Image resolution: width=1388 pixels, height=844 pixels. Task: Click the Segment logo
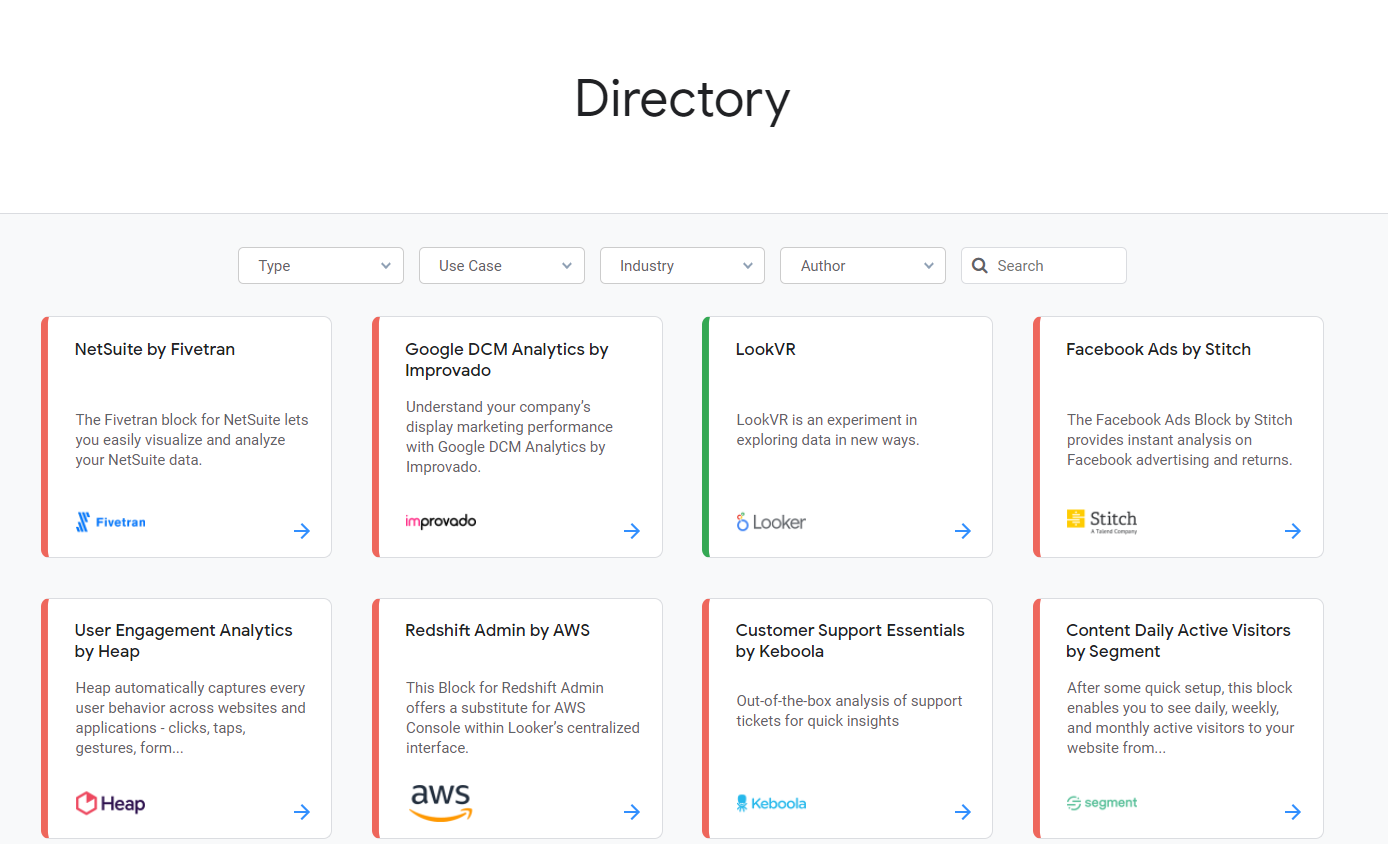point(1102,803)
